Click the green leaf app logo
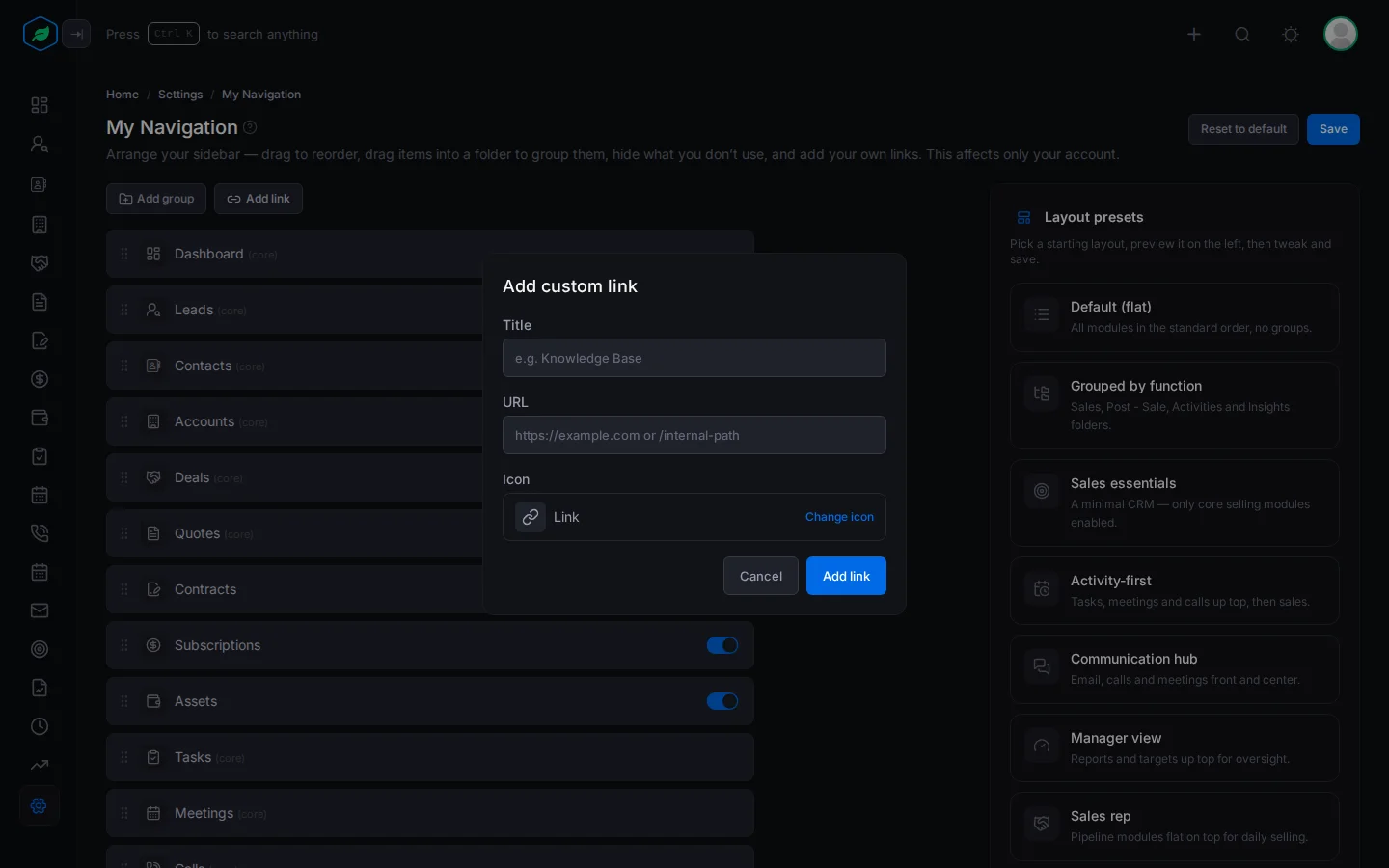Screen dimensions: 1389x868 (x=40, y=34)
